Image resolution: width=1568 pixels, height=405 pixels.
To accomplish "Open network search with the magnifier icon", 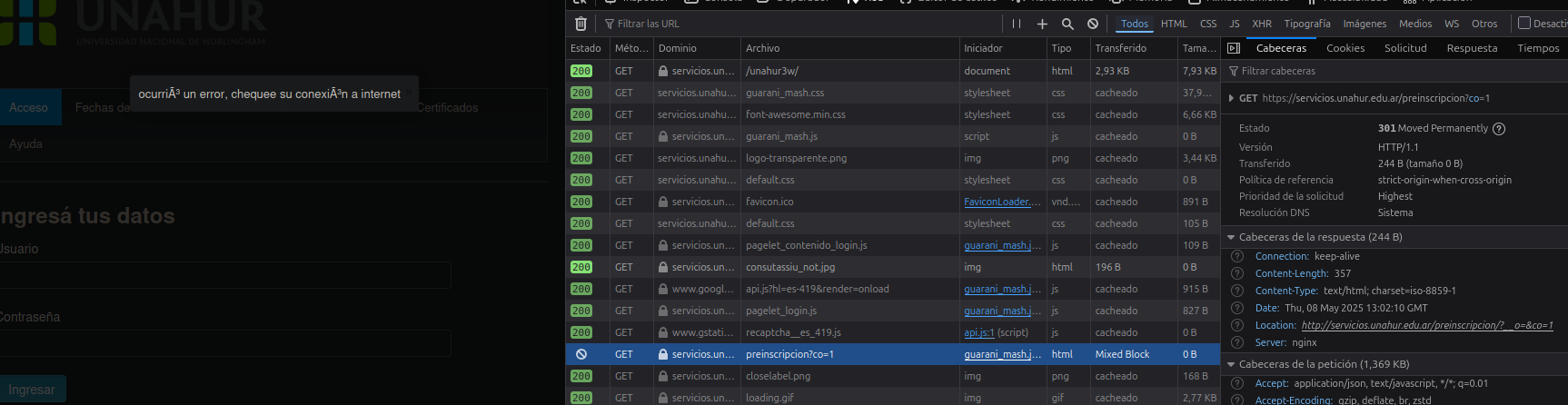I will click(x=1067, y=24).
